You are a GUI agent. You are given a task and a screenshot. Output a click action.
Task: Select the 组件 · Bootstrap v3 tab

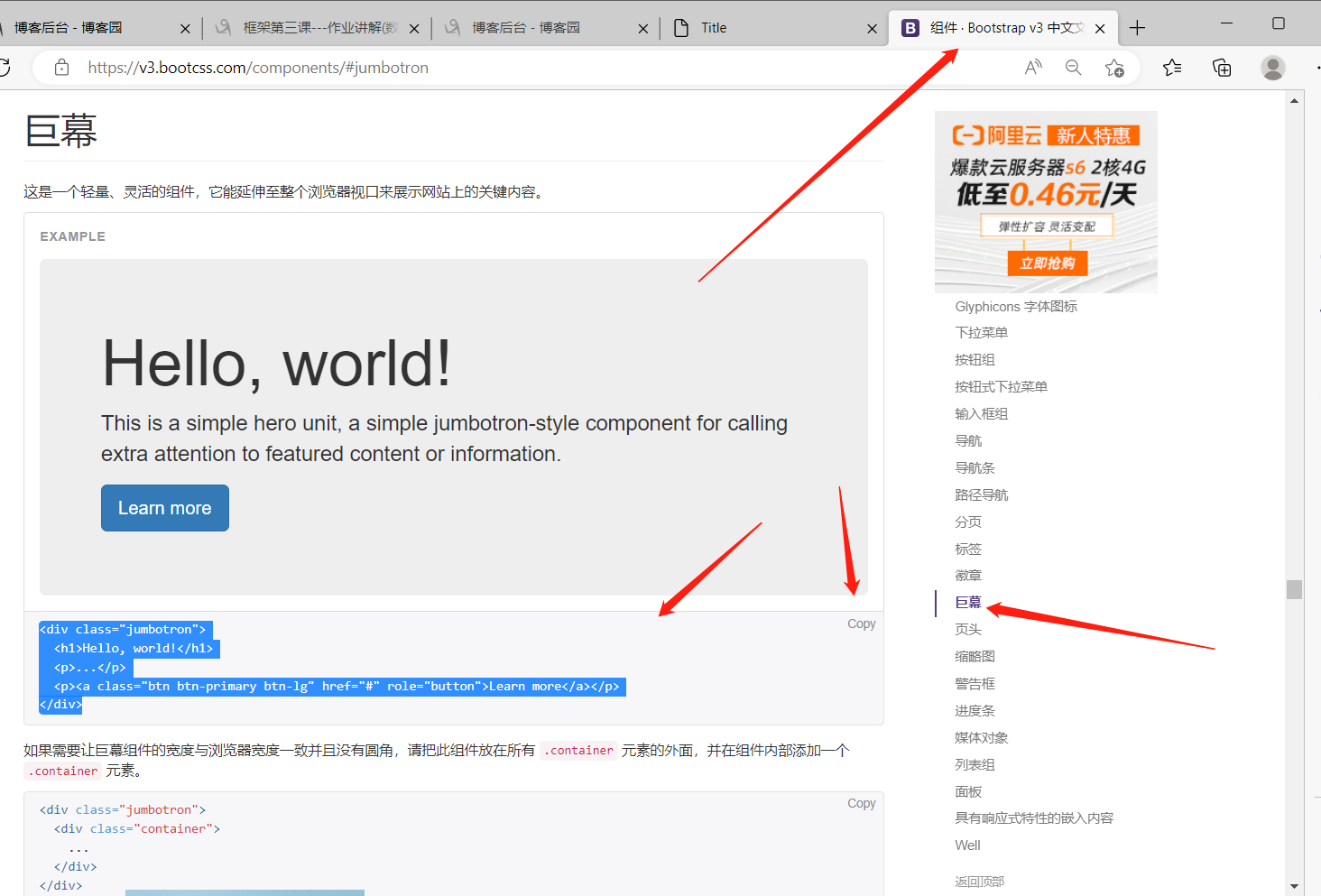tap(1003, 28)
